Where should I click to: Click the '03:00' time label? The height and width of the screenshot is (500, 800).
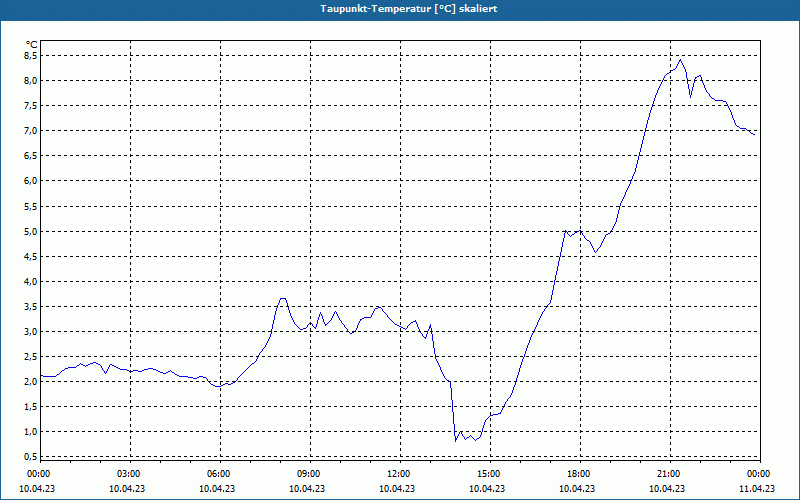tap(131, 474)
